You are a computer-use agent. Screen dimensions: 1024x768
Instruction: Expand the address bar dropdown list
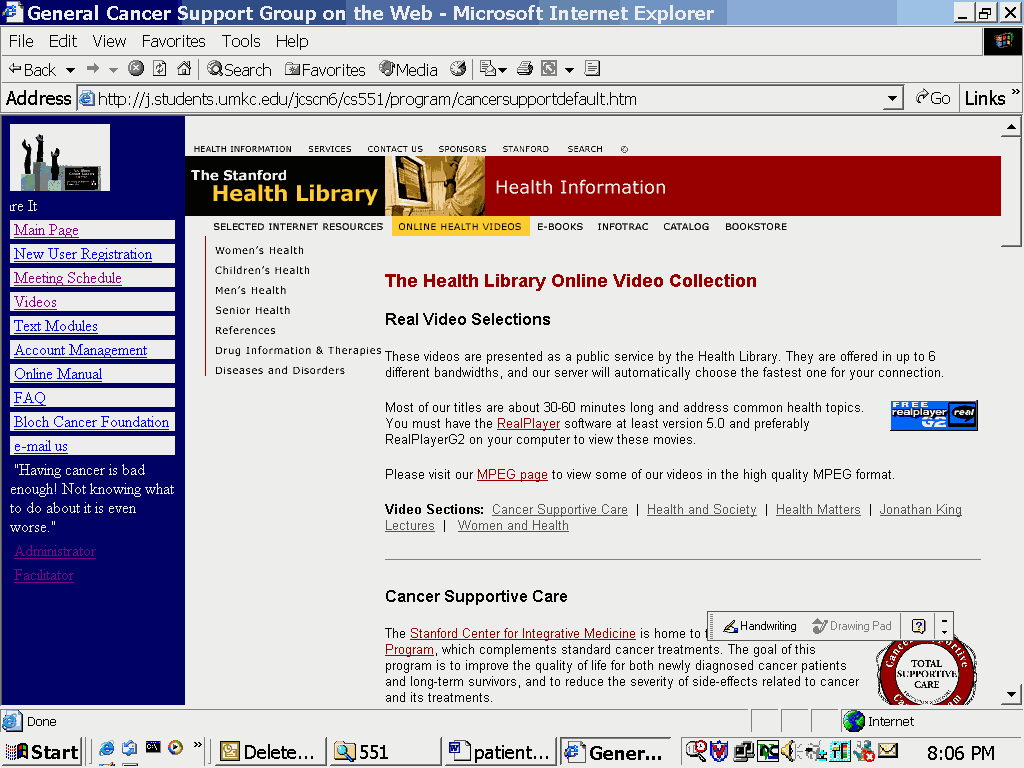(892, 99)
